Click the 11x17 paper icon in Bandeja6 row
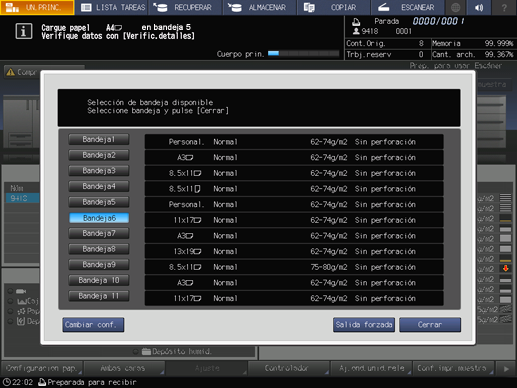Screen dimensions: 517x388 197,220
